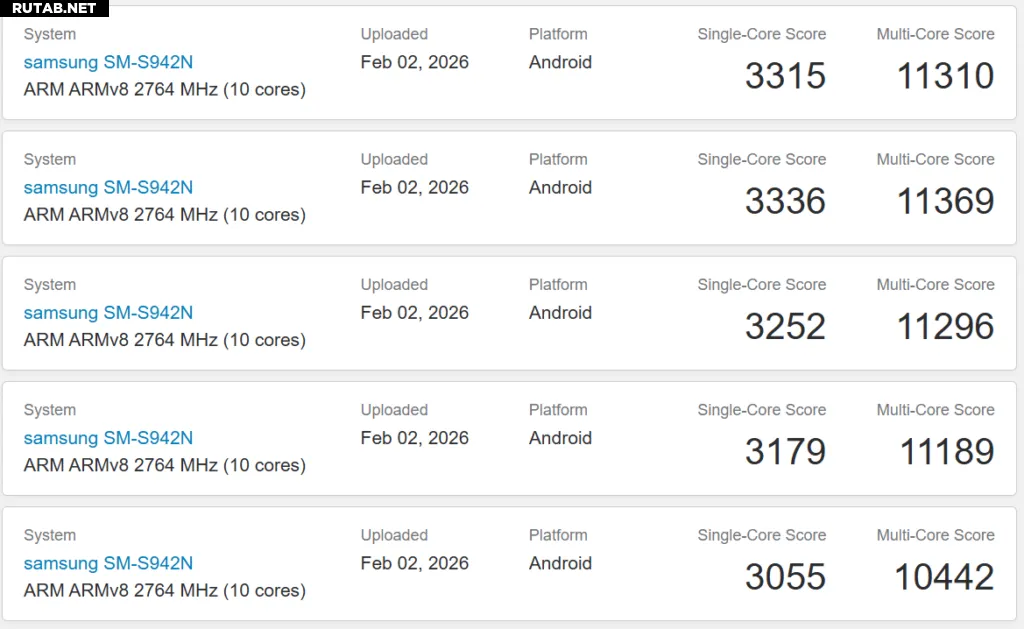Click the multi-core score 11296

tap(945, 327)
